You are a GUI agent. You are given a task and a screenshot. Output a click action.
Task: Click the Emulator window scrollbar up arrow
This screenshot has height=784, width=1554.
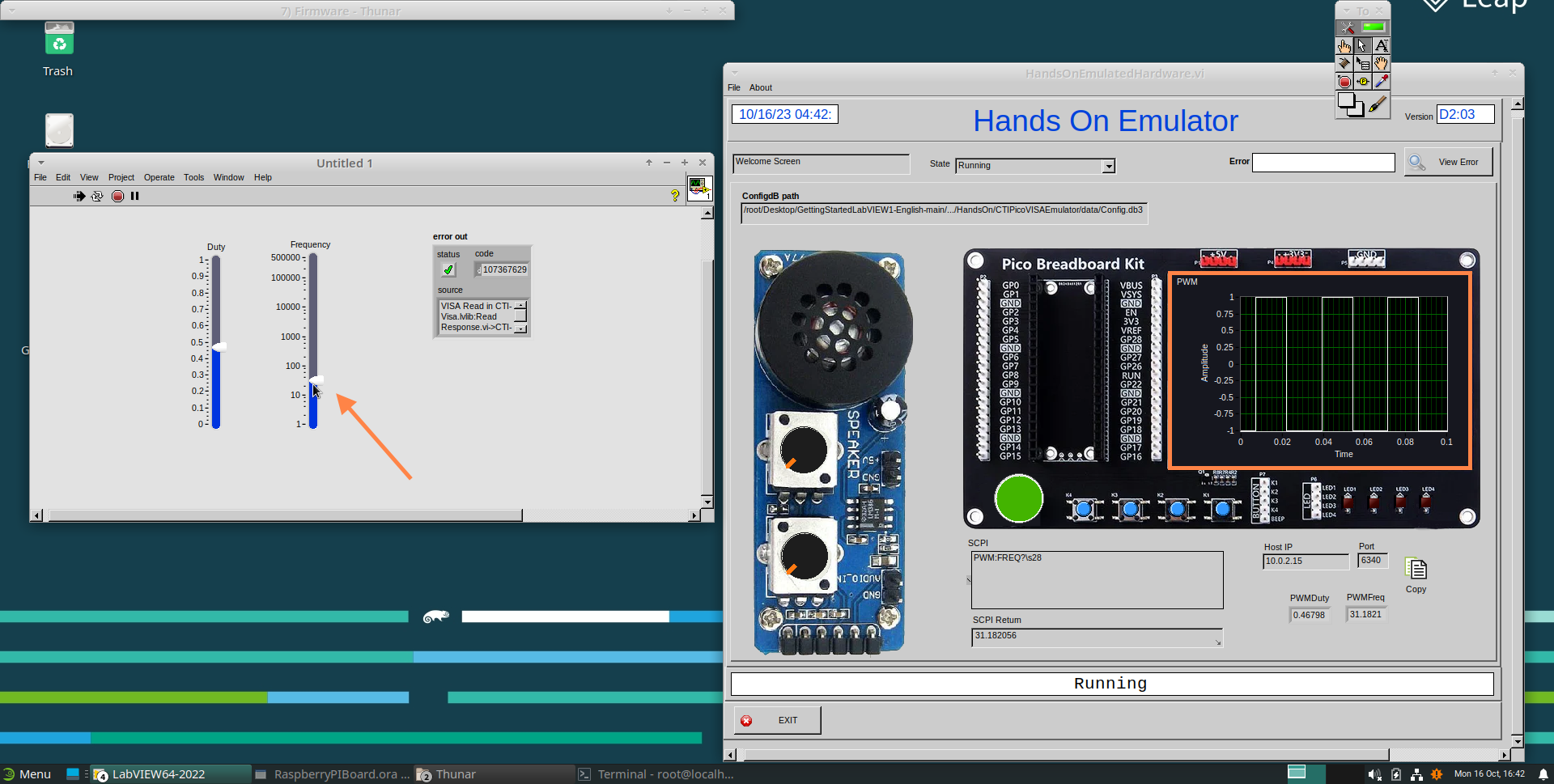(1518, 104)
